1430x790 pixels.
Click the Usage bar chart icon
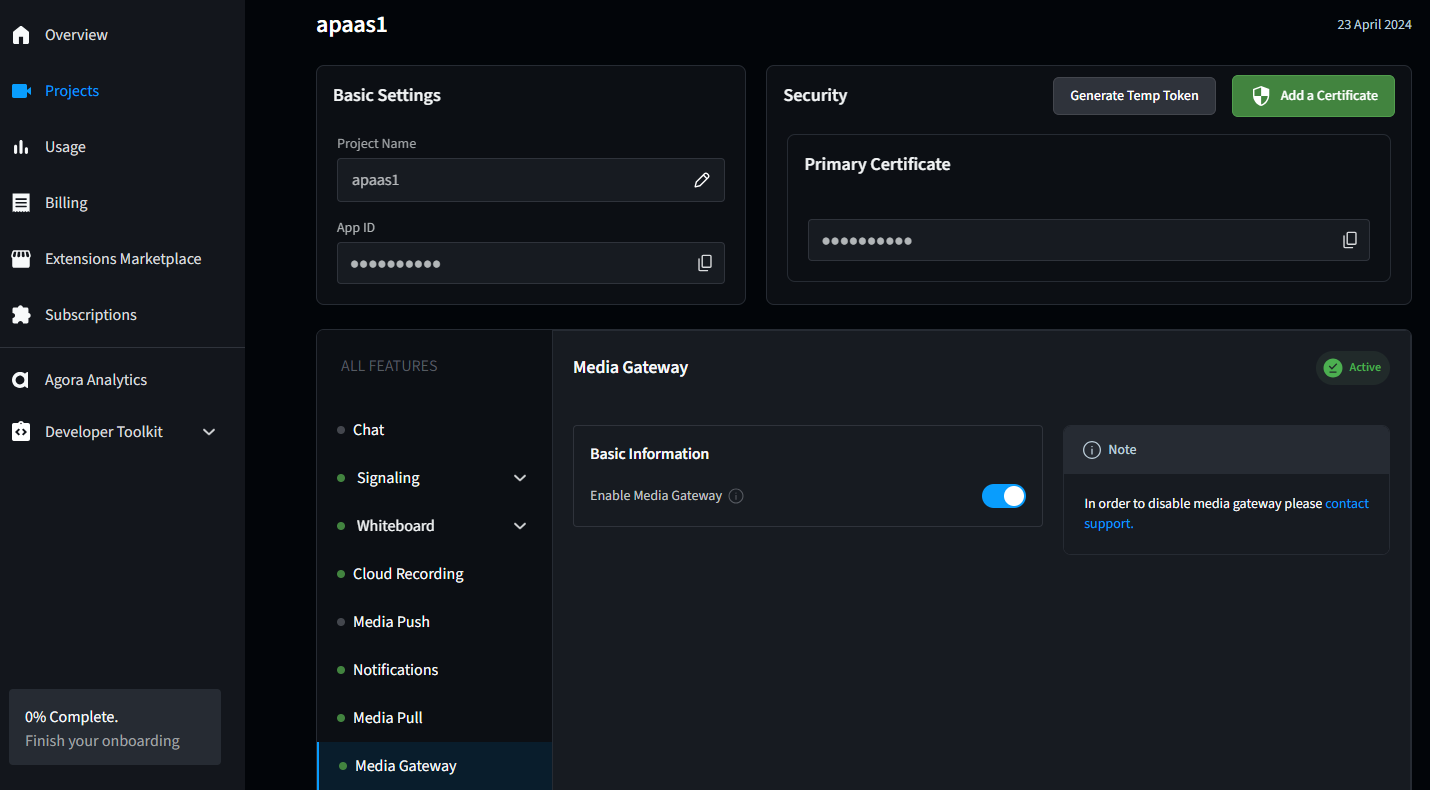(x=21, y=147)
